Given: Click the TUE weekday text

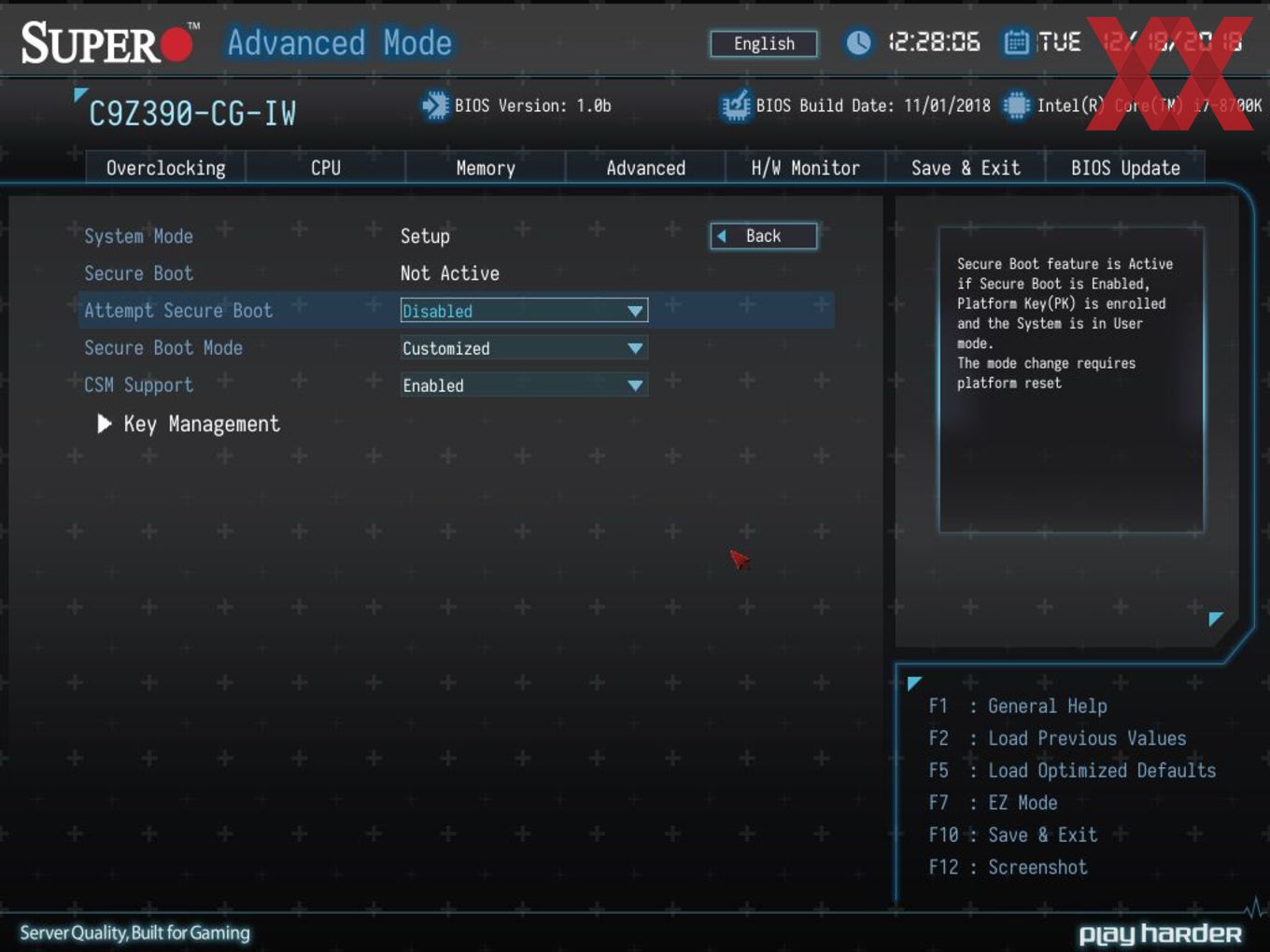Looking at the screenshot, I should (x=1060, y=42).
